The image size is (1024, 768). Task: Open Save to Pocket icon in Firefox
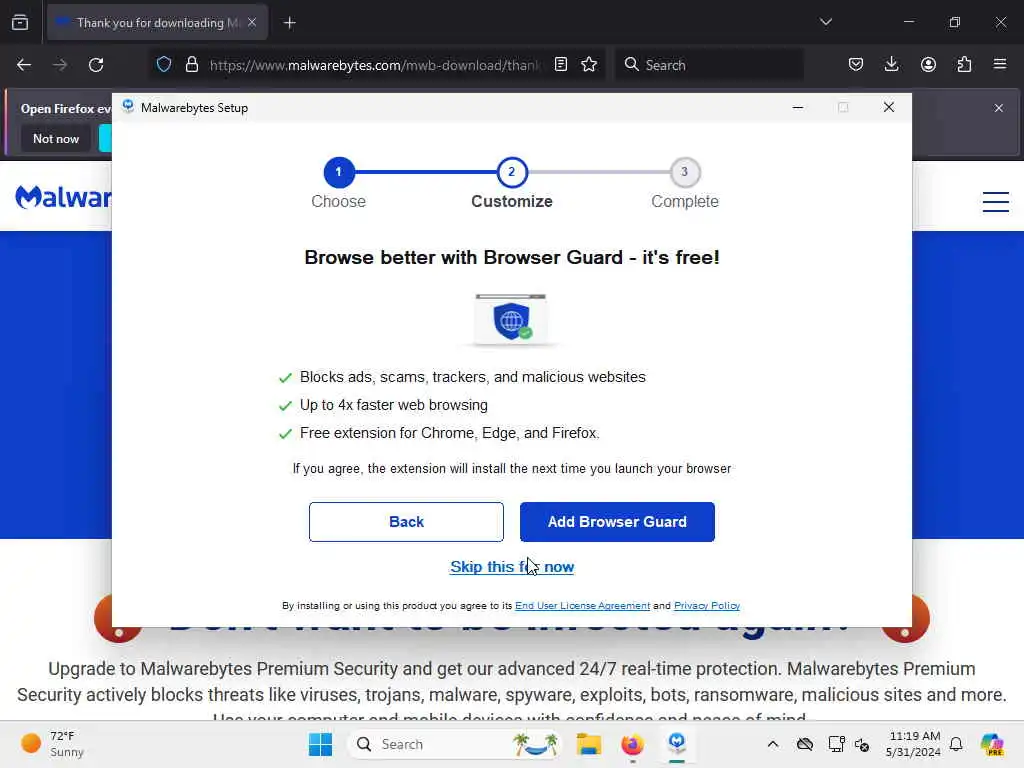[x=856, y=65]
